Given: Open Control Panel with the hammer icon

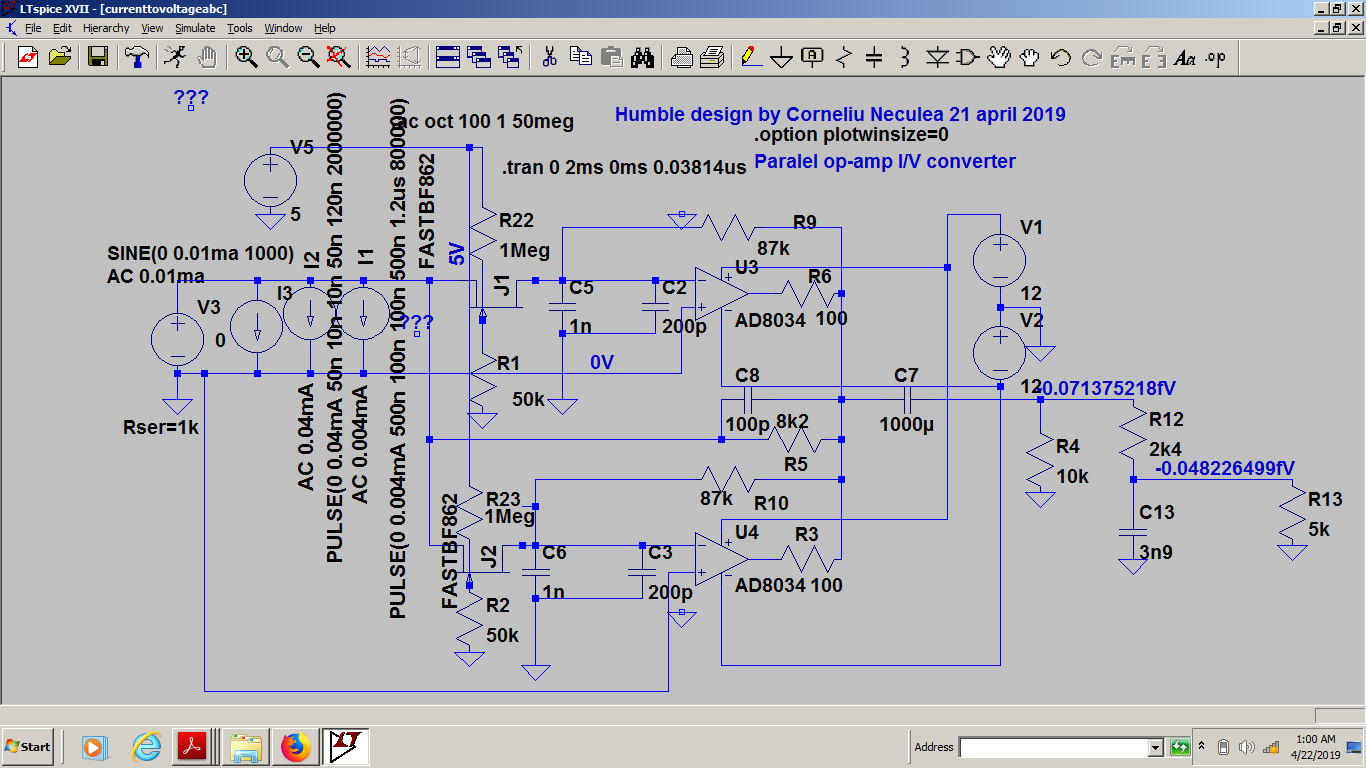Looking at the screenshot, I should (x=136, y=57).
